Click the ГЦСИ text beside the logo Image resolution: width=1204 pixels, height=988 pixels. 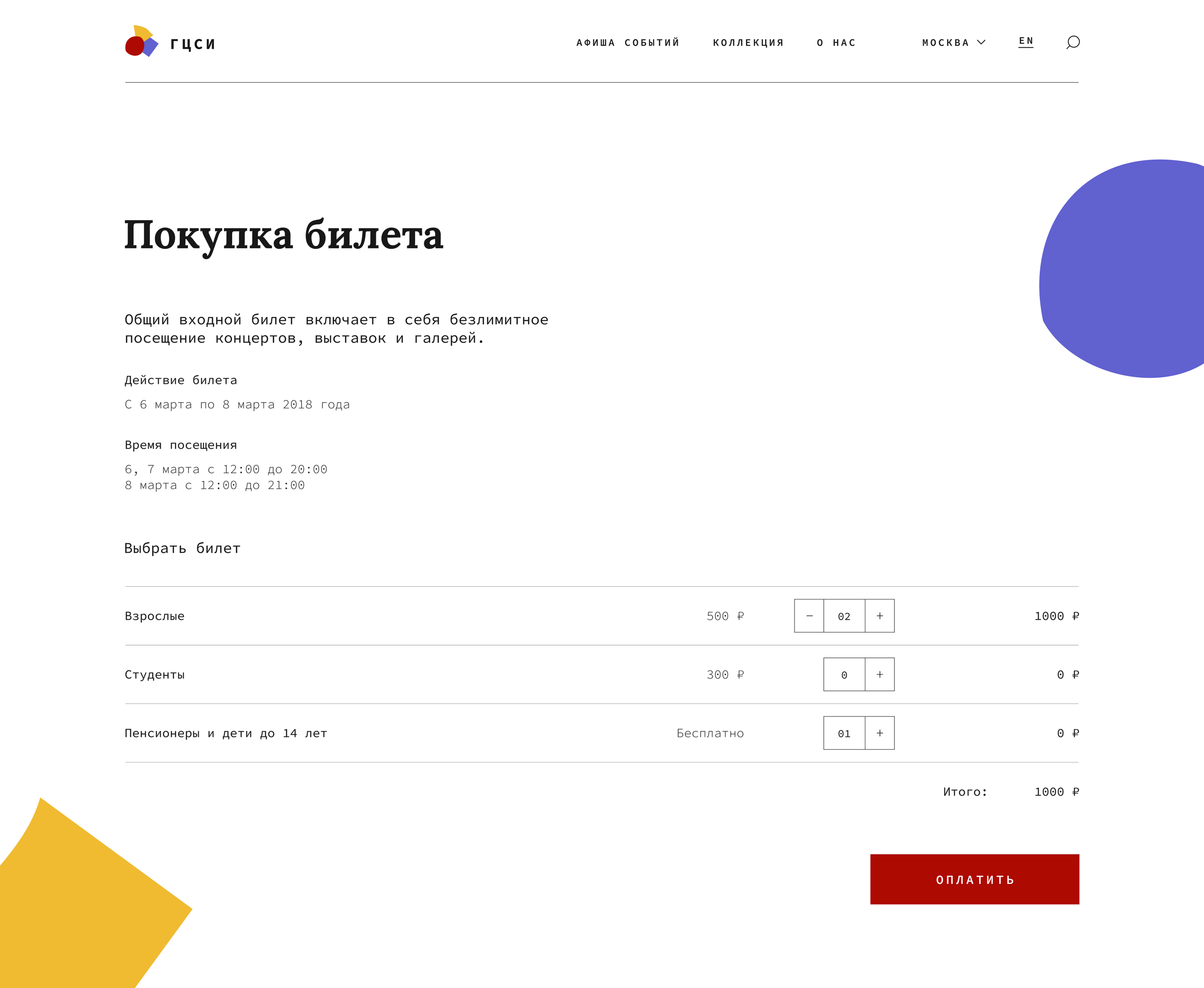[x=193, y=44]
